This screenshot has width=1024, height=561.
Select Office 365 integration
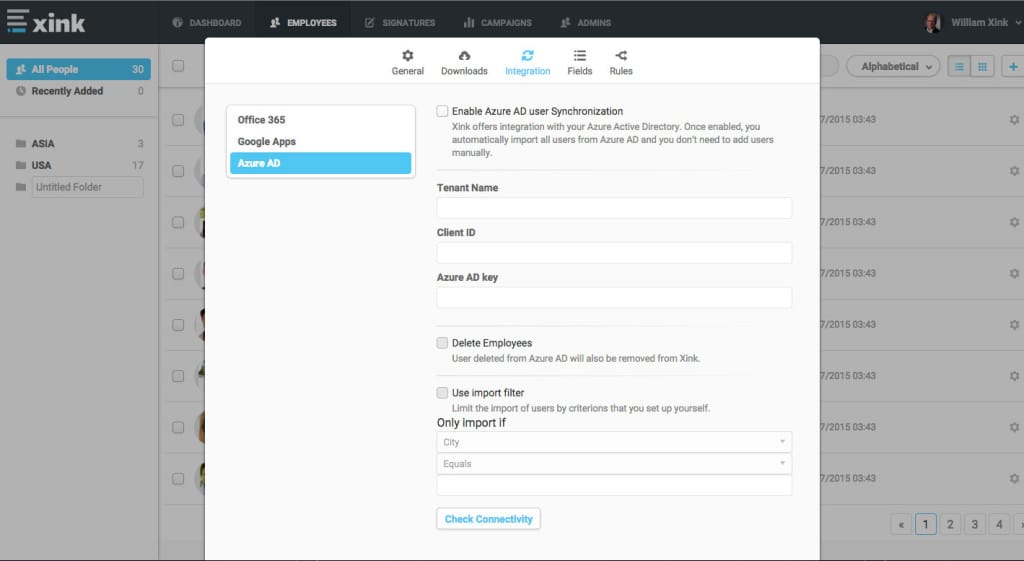[x=320, y=120]
